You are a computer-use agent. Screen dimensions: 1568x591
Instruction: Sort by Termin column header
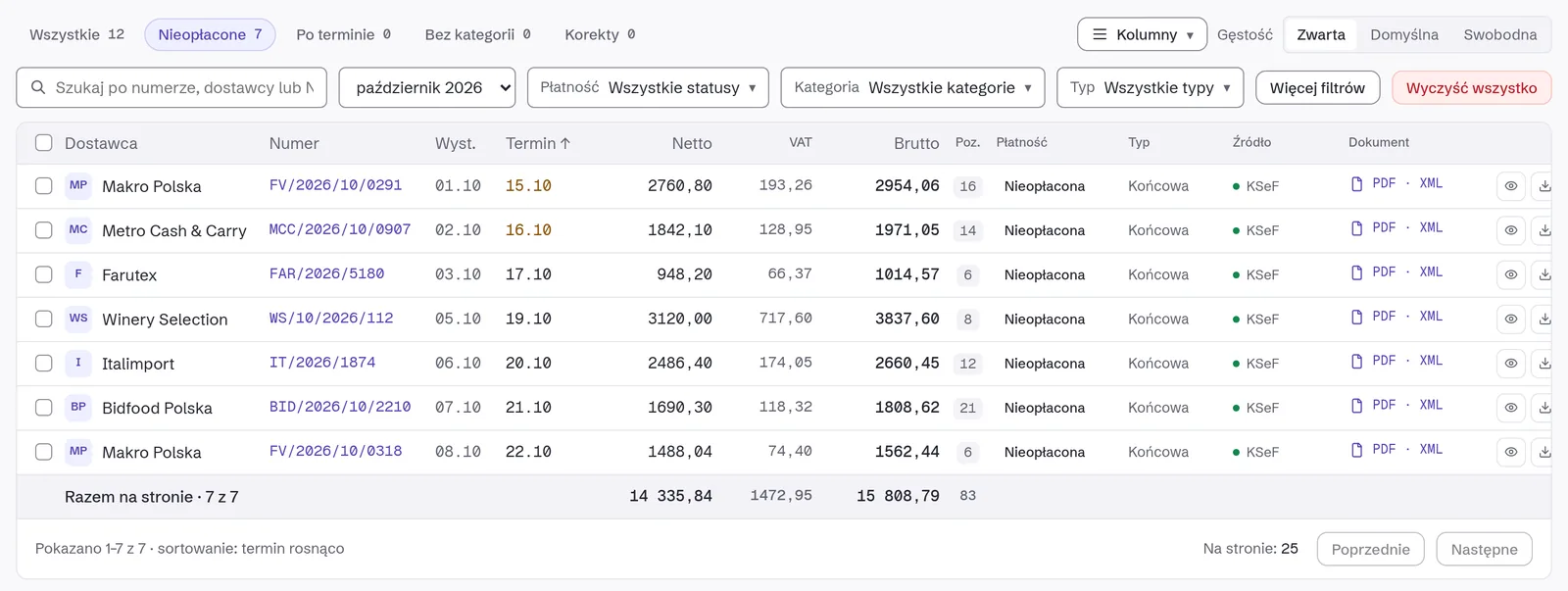538,143
